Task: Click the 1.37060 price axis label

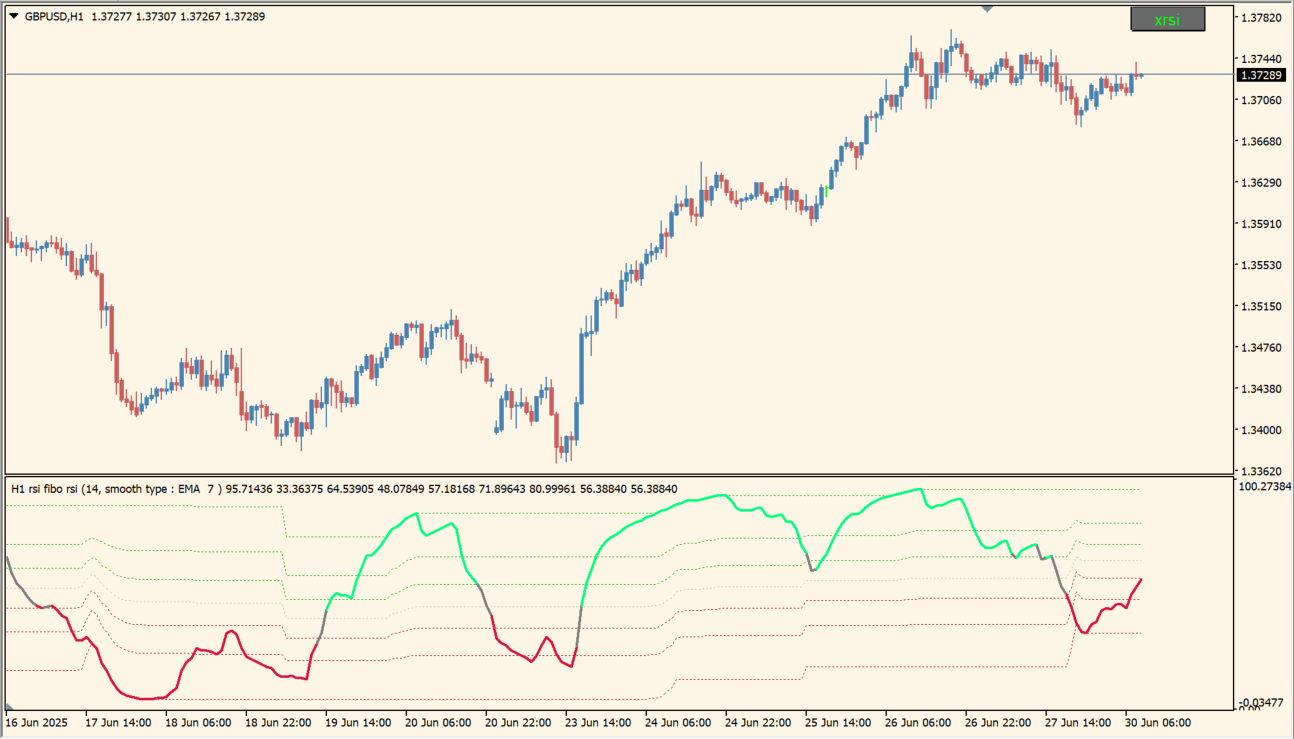Action: coord(1261,100)
